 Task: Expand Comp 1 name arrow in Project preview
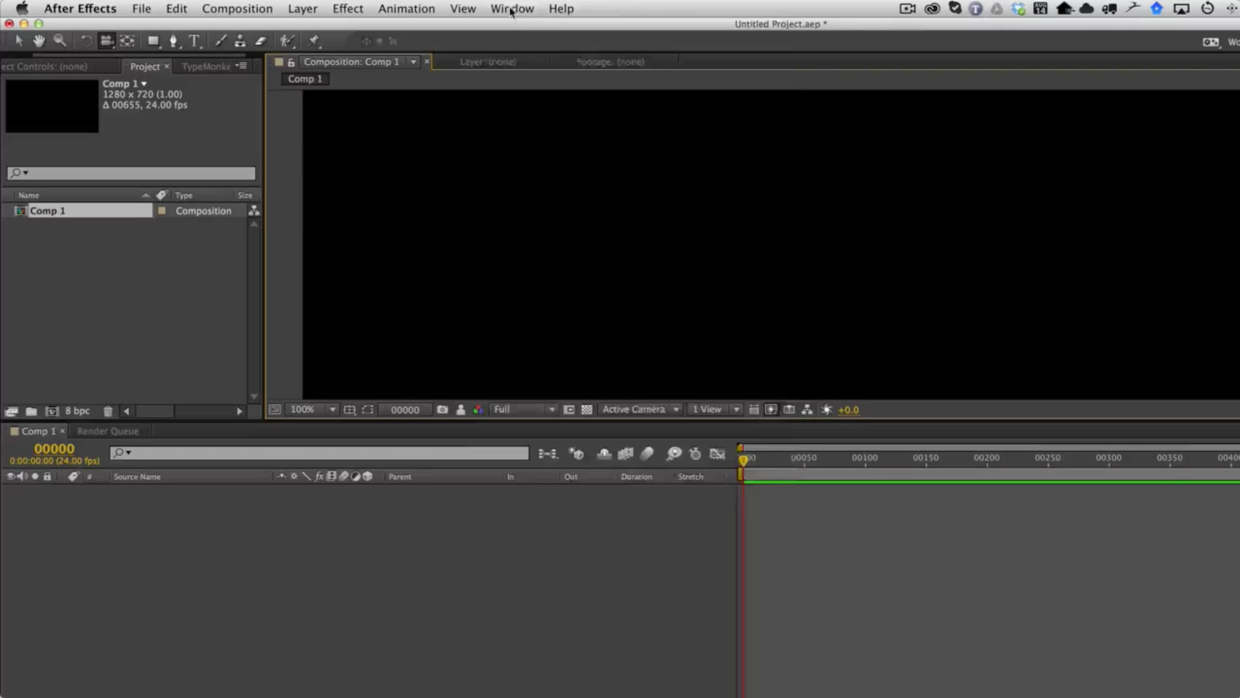coord(144,84)
